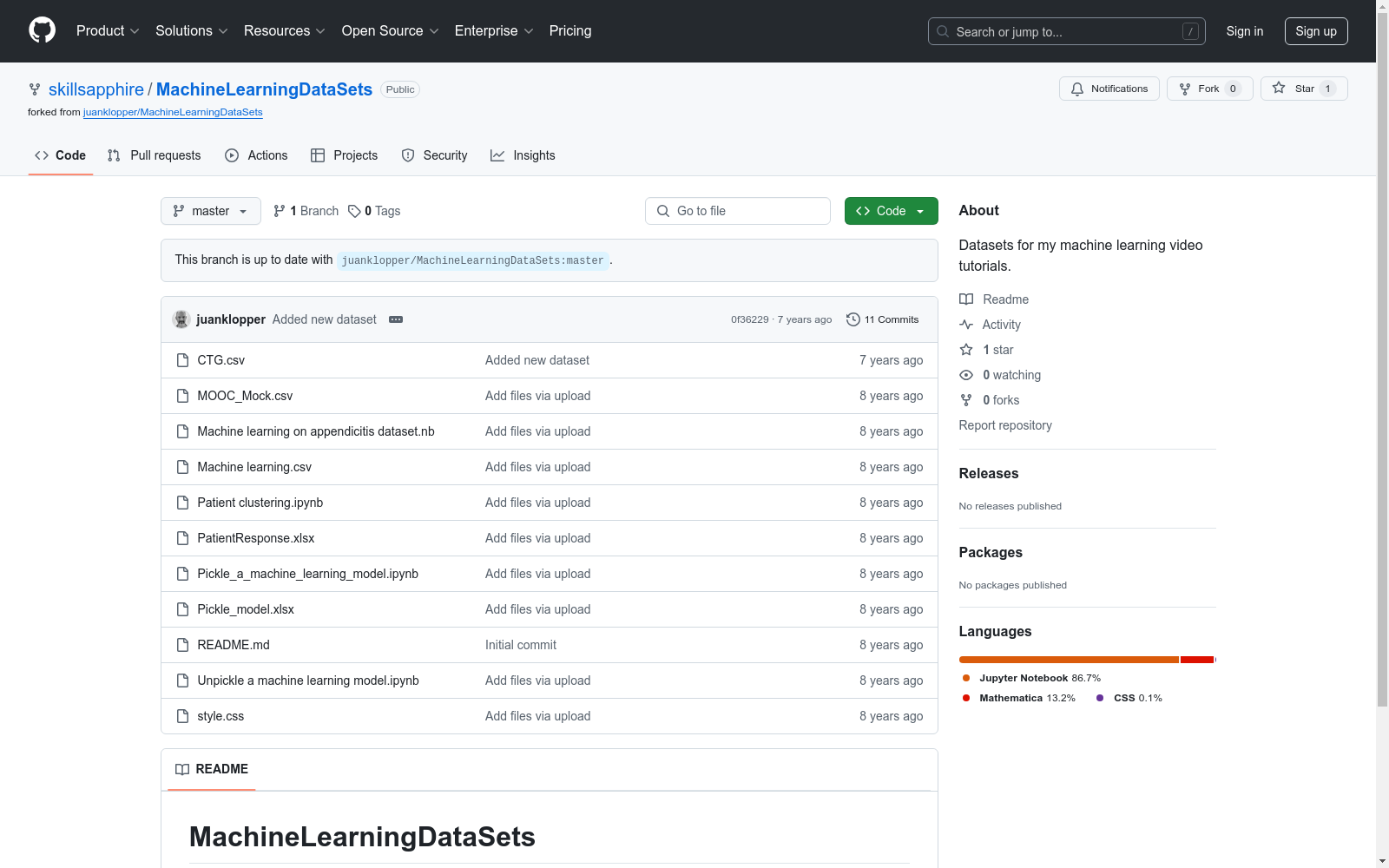
Task: Expand the Enterprise menu
Action: [x=494, y=31]
